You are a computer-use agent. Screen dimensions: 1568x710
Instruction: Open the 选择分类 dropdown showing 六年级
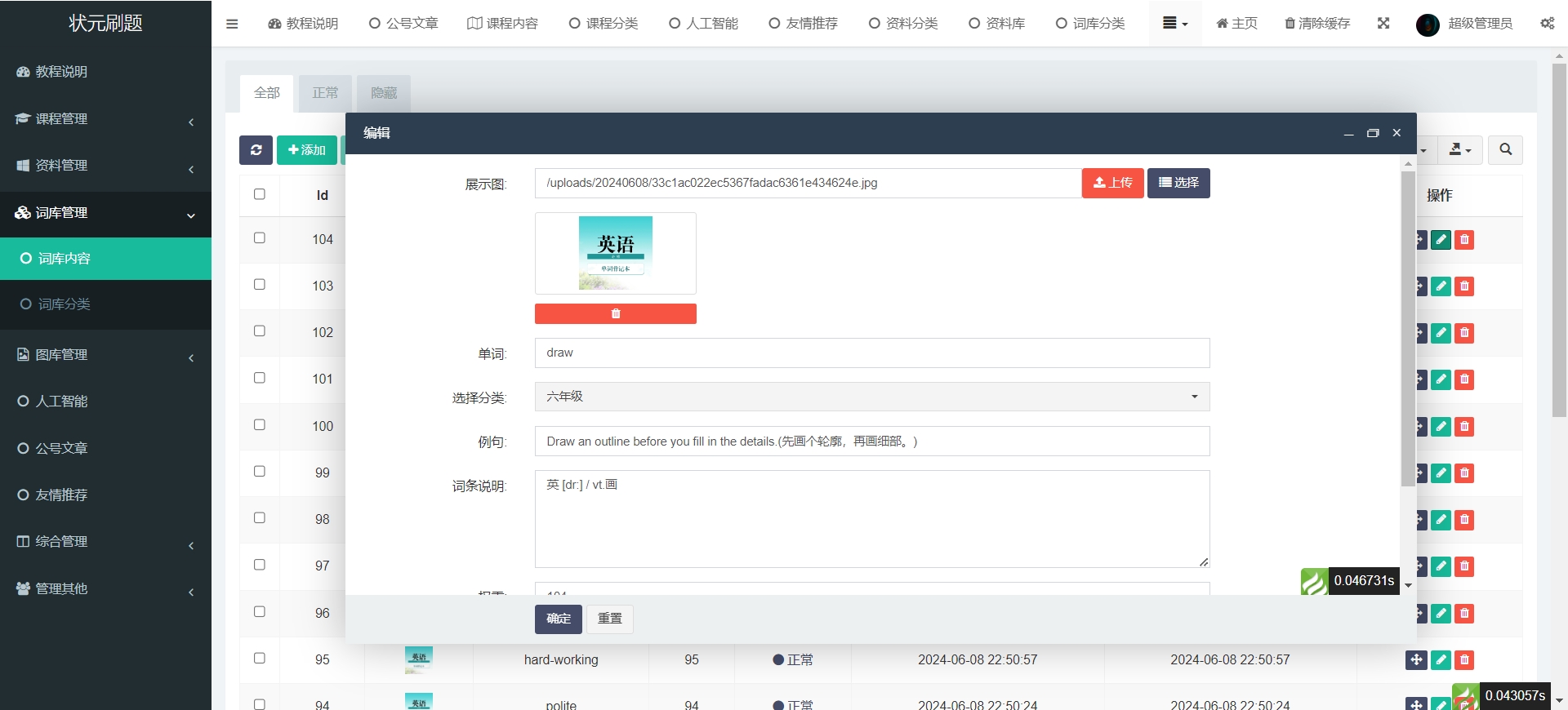tap(872, 397)
